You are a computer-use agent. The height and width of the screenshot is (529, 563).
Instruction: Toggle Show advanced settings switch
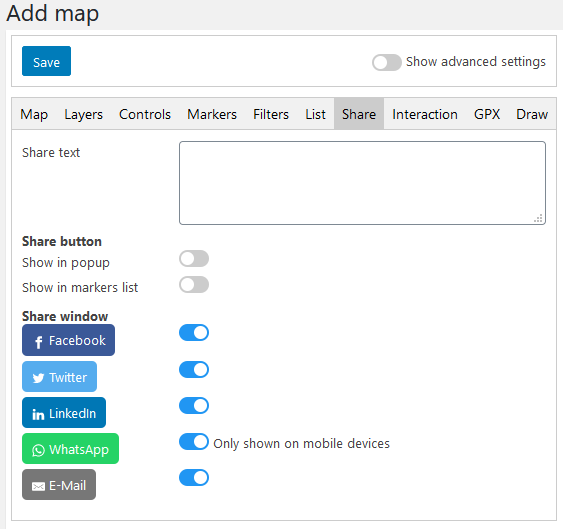click(x=387, y=62)
